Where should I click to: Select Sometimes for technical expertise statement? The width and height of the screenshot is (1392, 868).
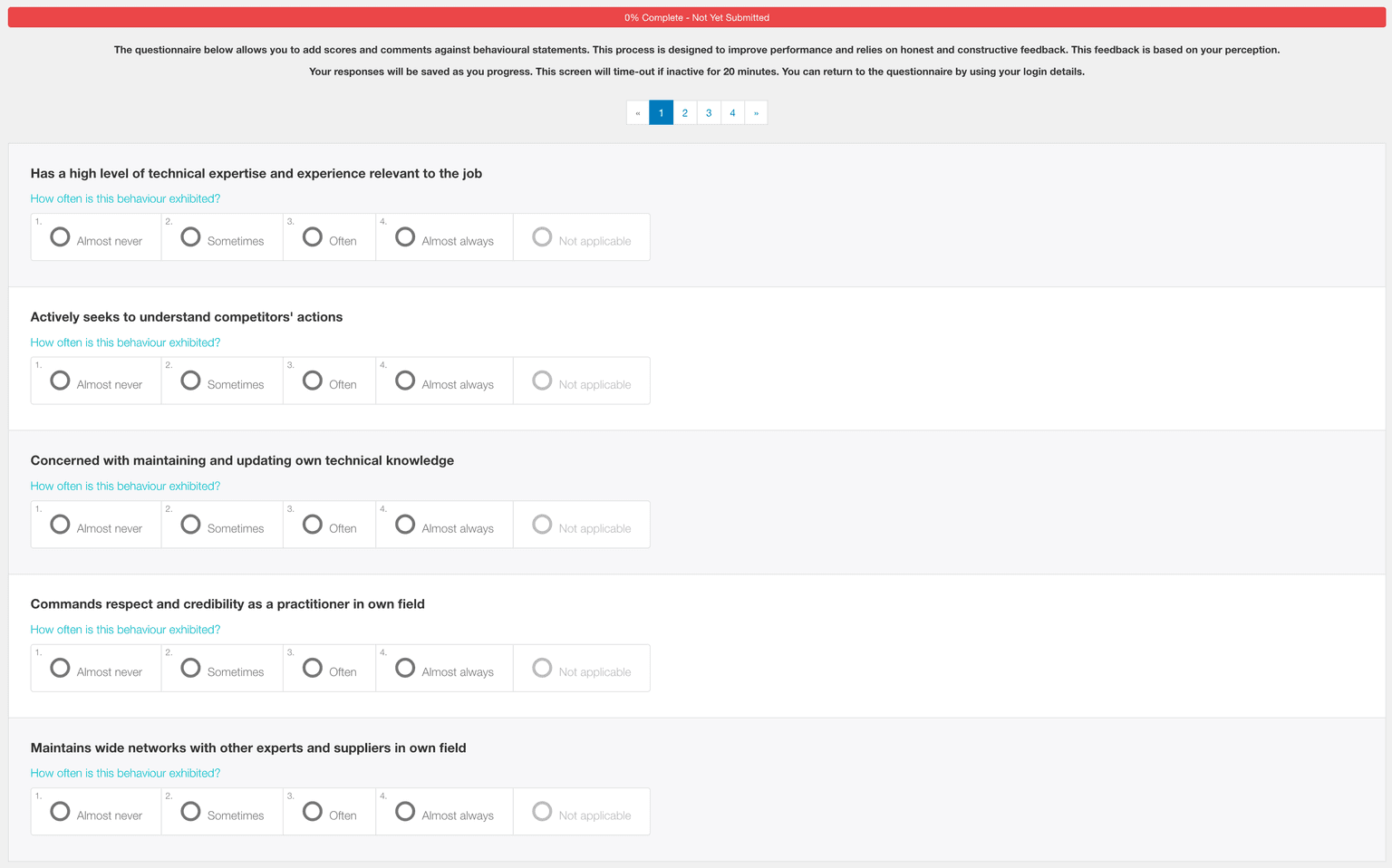coord(190,237)
